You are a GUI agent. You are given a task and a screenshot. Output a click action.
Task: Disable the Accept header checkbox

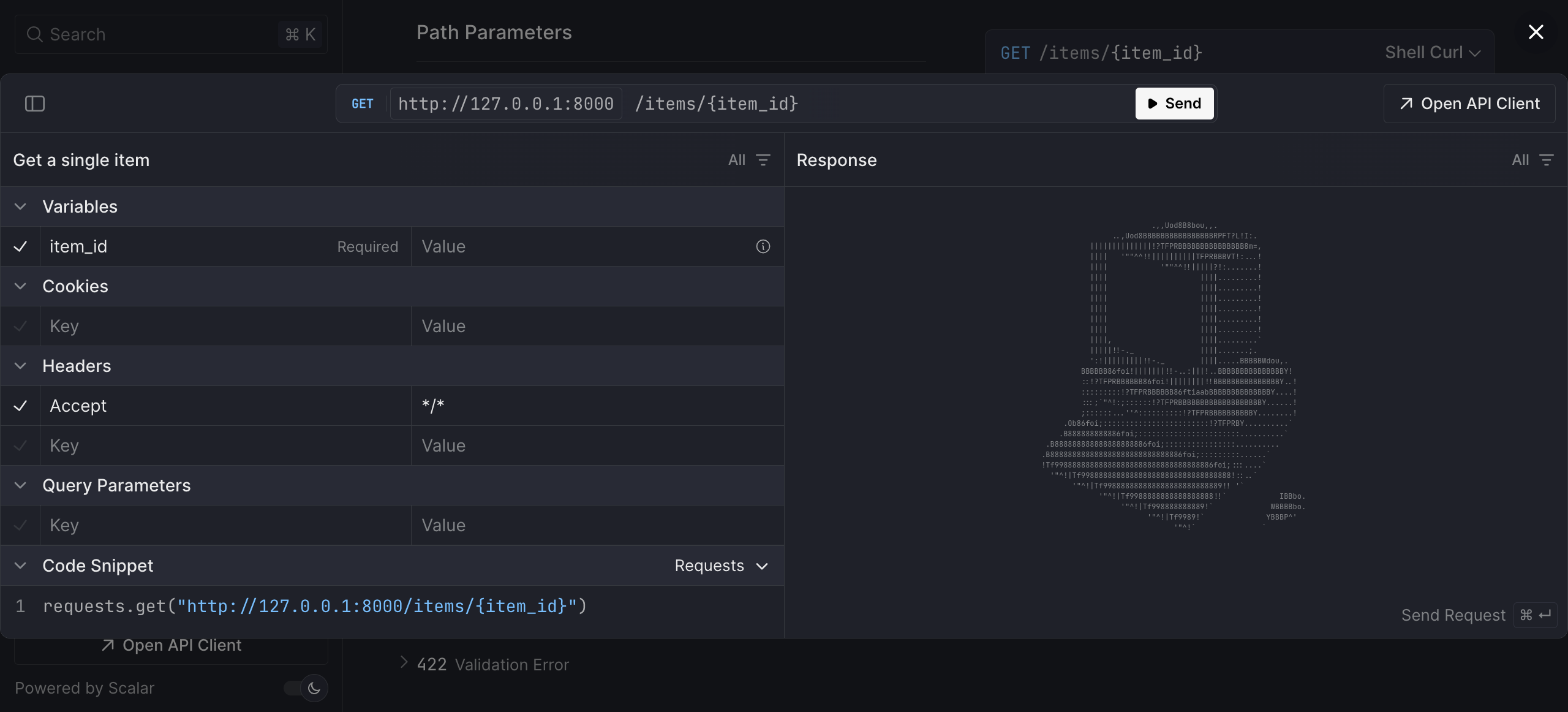pos(20,406)
